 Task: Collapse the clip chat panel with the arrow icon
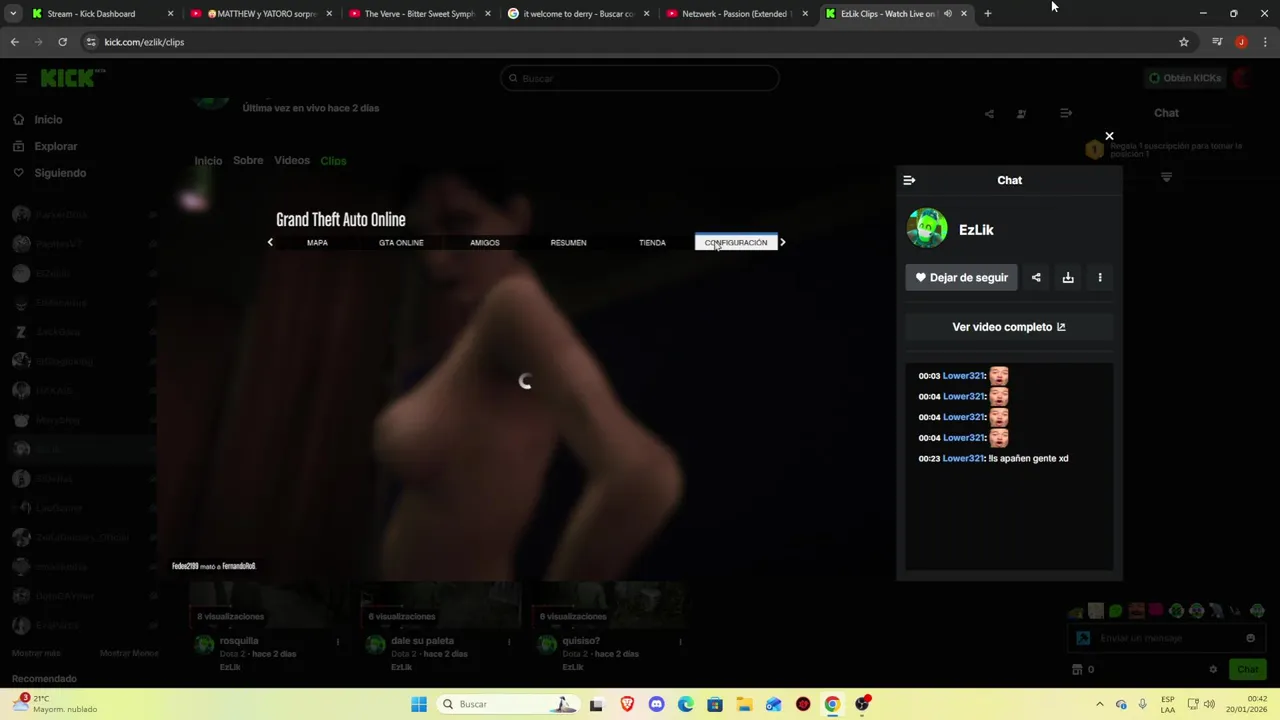[909, 180]
